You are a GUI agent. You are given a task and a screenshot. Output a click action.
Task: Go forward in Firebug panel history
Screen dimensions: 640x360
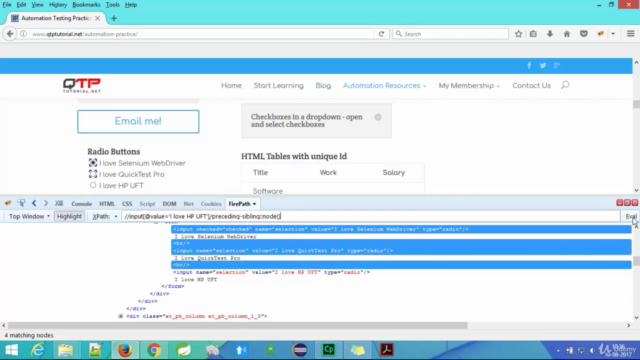coord(46,203)
